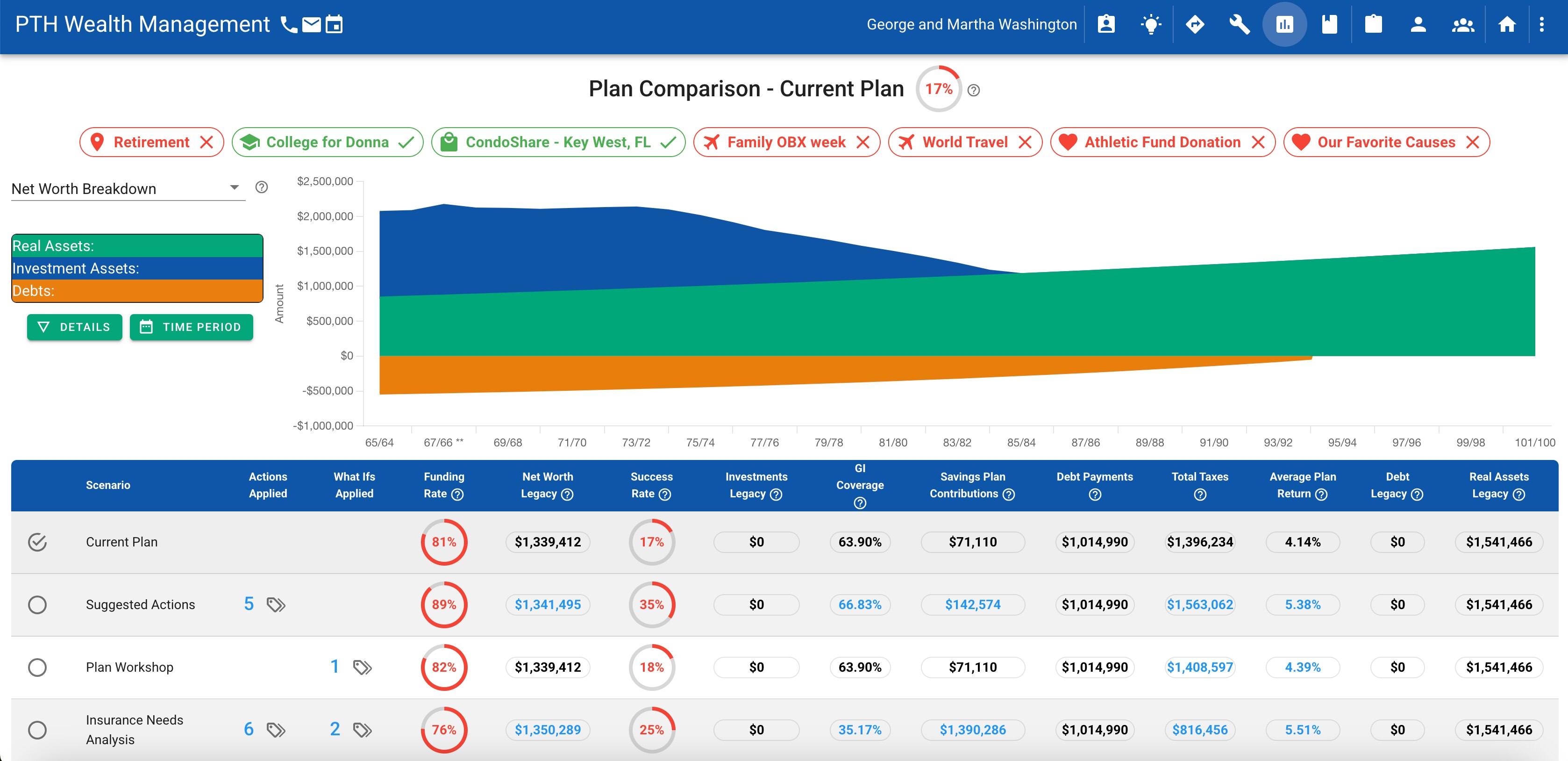Click the email envelope icon in header

[311, 25]
